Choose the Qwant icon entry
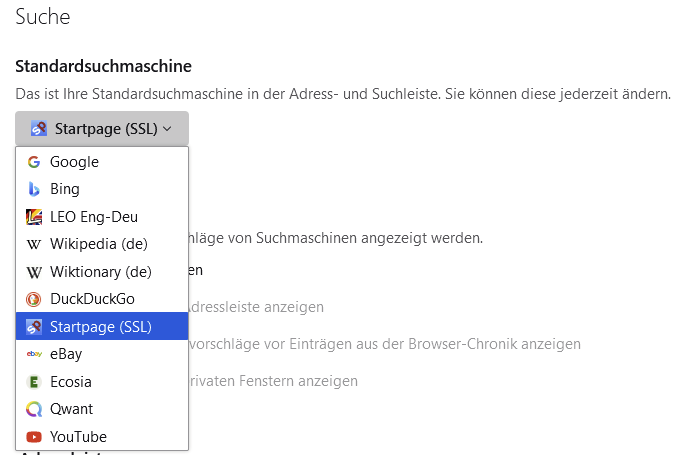The image size is (683, 455). pos(33,409)
